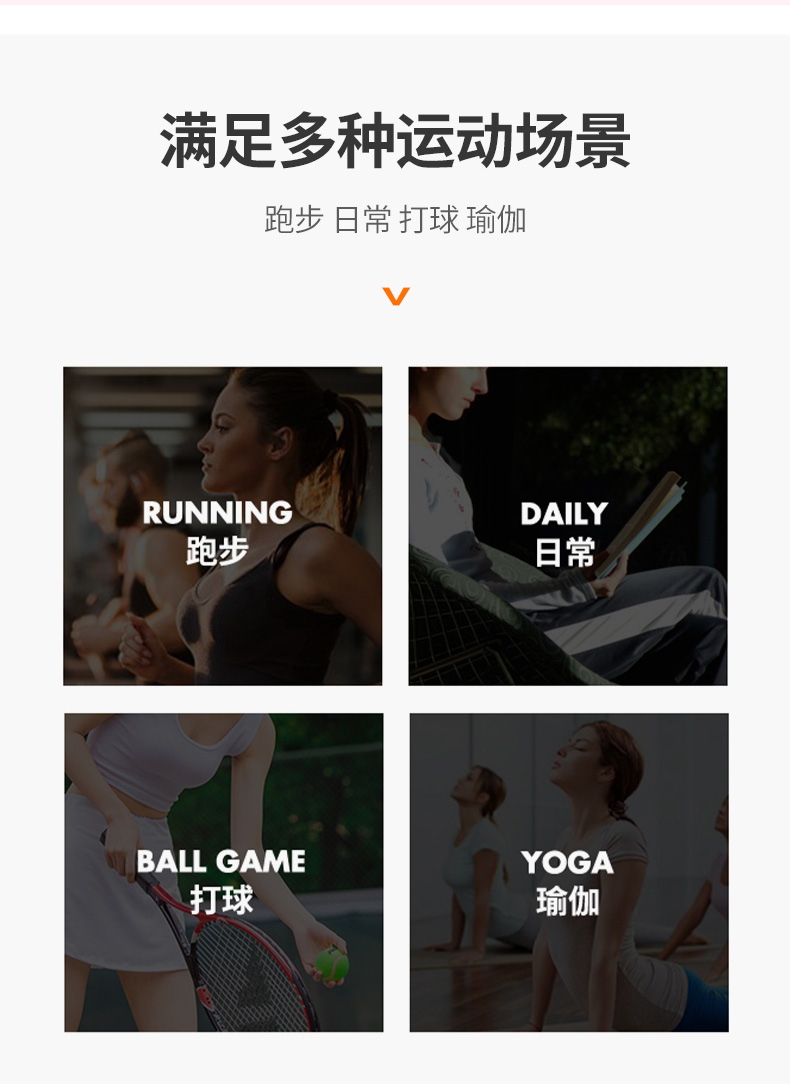
Task: Click the BALL GAME label text
Action: (x=221, y=861)
